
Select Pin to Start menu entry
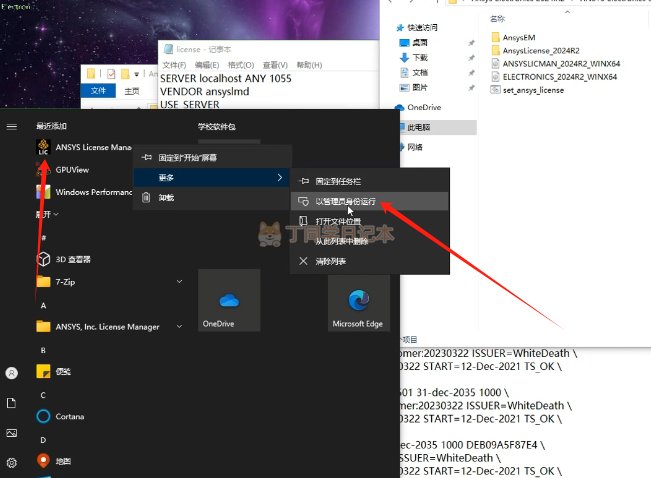click(x=212, y=158)
